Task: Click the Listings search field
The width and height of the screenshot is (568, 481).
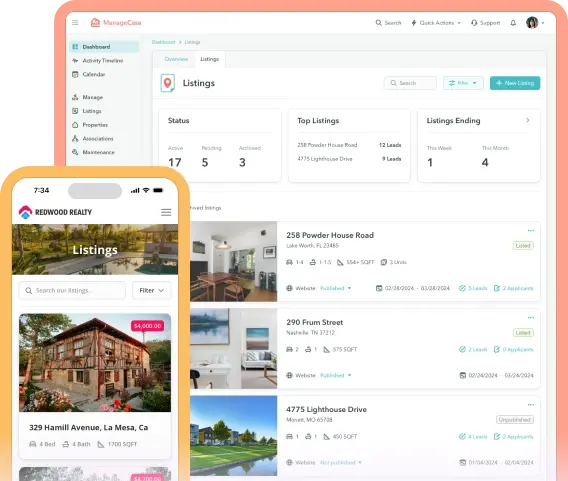Action: point(410,83)
